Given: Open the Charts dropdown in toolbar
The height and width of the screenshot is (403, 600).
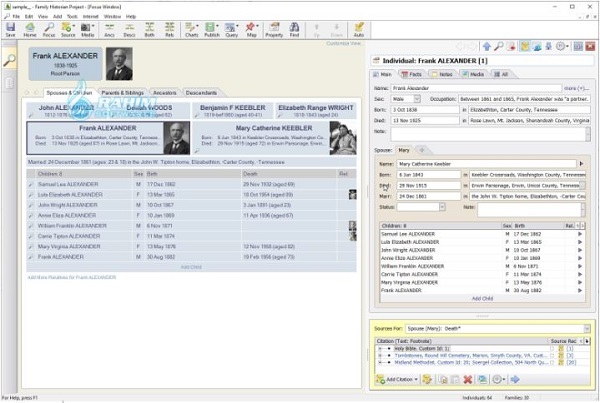Looking at the screenshot, I should [x=197, y=26].
